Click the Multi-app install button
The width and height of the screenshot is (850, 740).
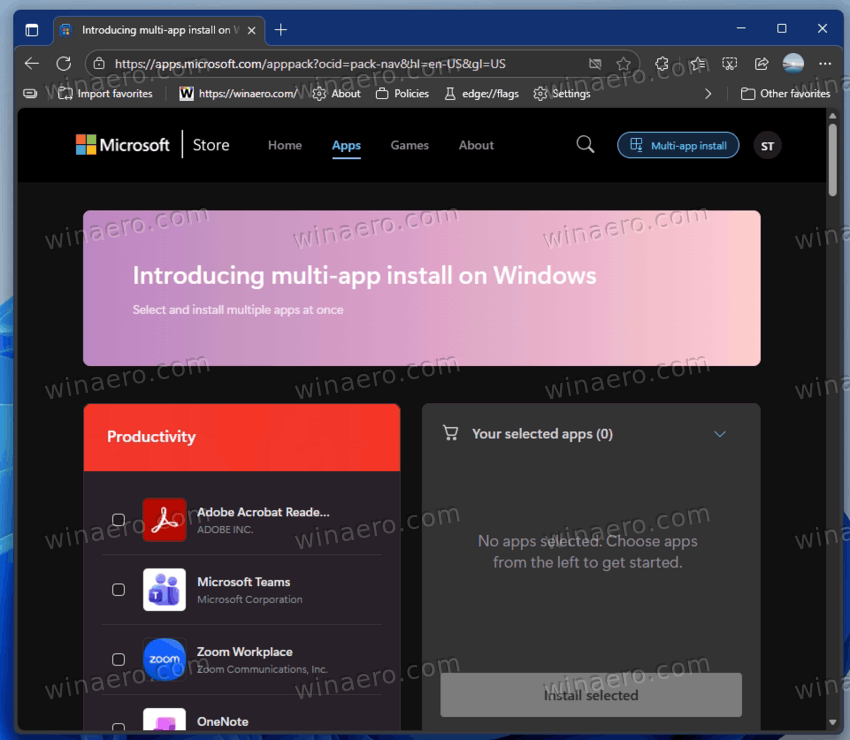pos(678,145)
